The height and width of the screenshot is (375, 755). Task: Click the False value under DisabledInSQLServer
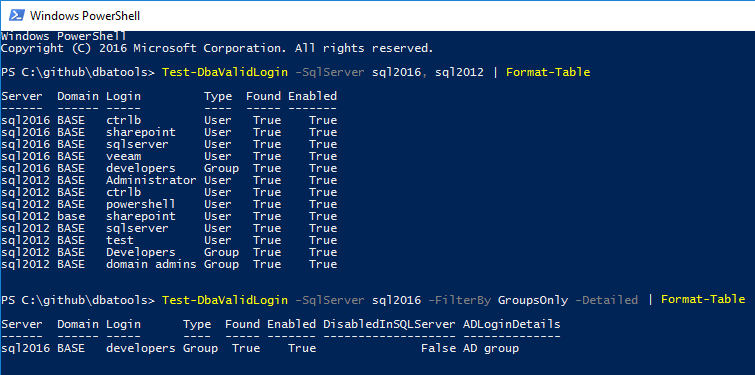[x=438, y=348]
